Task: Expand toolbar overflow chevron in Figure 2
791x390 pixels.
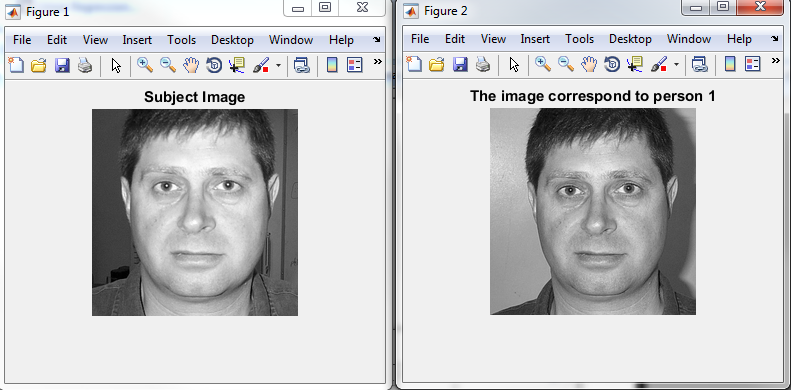Action: pyautogui.click(x=775, y=61)
